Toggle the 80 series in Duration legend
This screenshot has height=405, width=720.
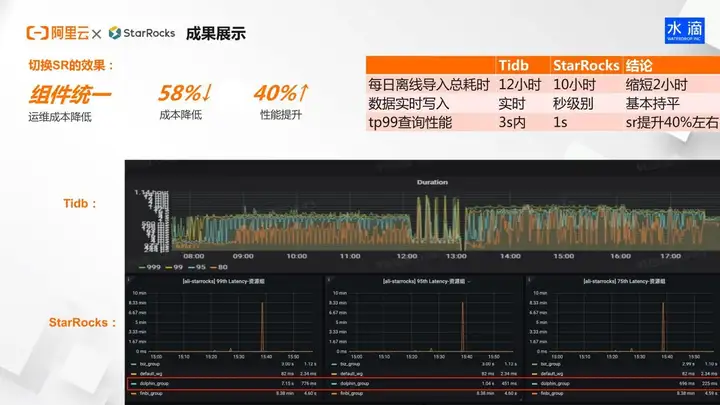click(x=219, y=267)
